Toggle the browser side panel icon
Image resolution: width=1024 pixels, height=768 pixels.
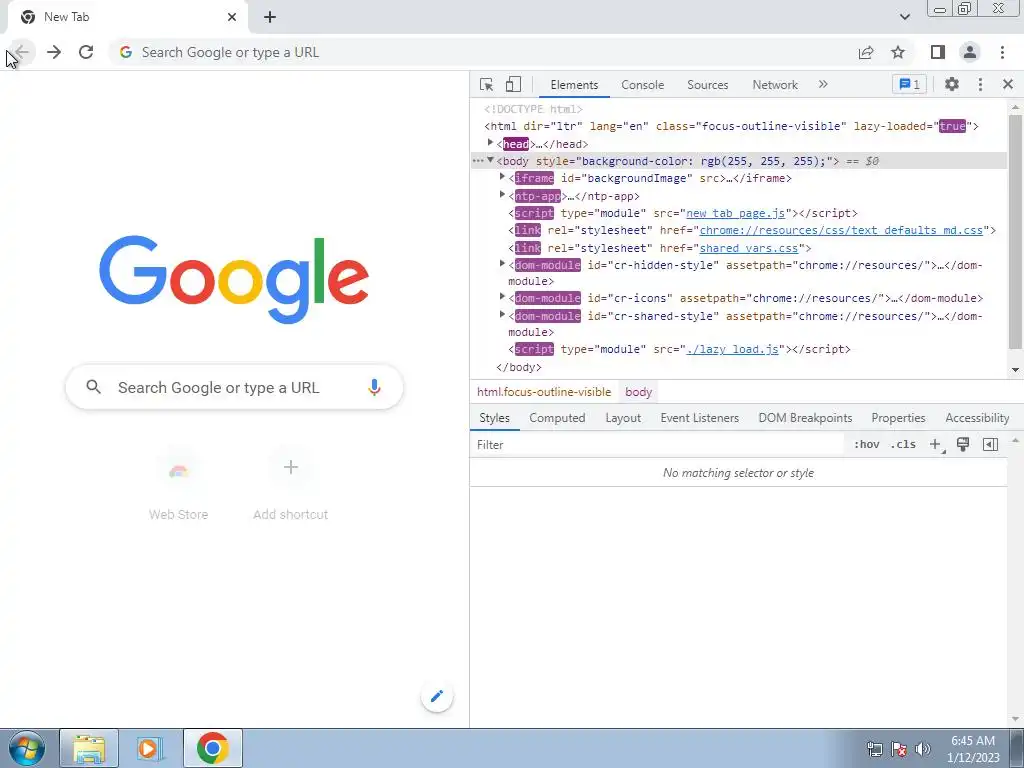pos(938,52)
